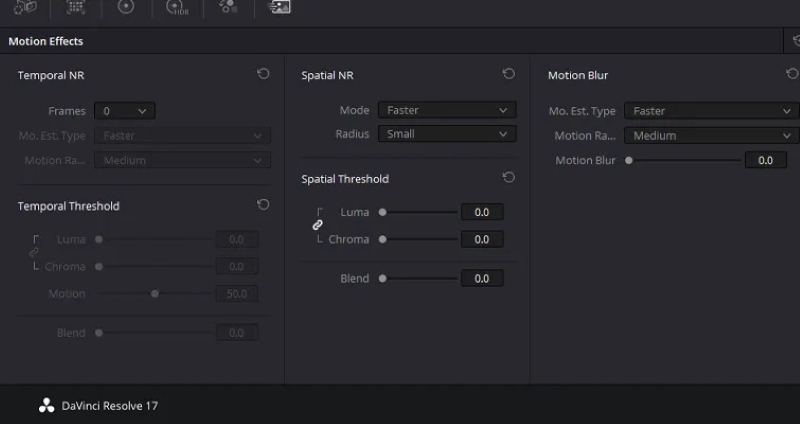Expand the Spatial NR Mode dropdown
This screenshot has width=800, height=424.
click(x=447, y=110)
